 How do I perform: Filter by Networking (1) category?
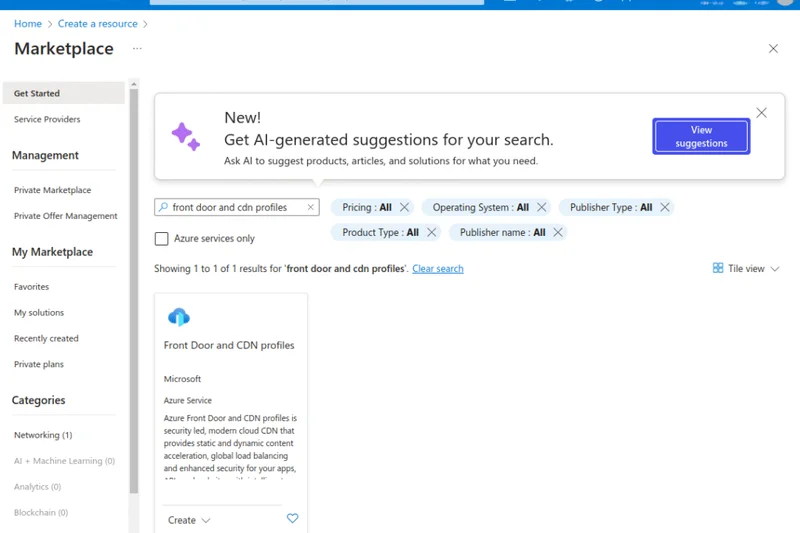coord(43,435)
